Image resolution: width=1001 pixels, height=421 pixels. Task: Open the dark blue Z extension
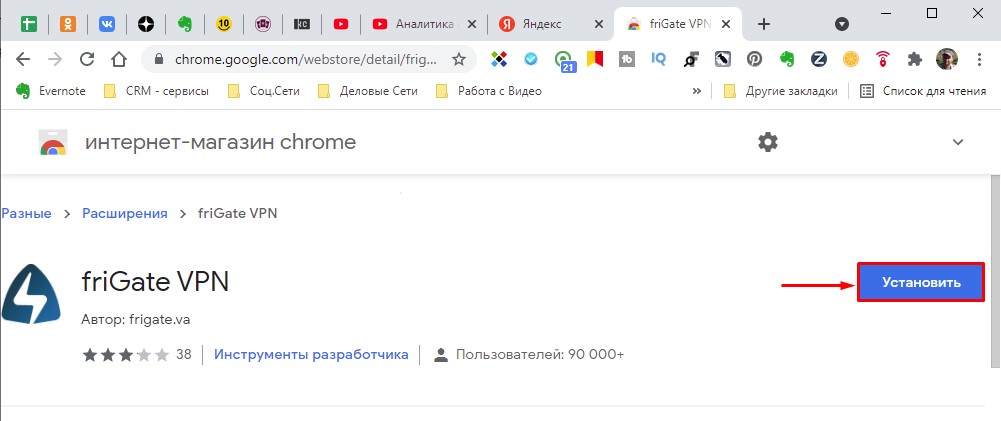click(x=819, y=59)
